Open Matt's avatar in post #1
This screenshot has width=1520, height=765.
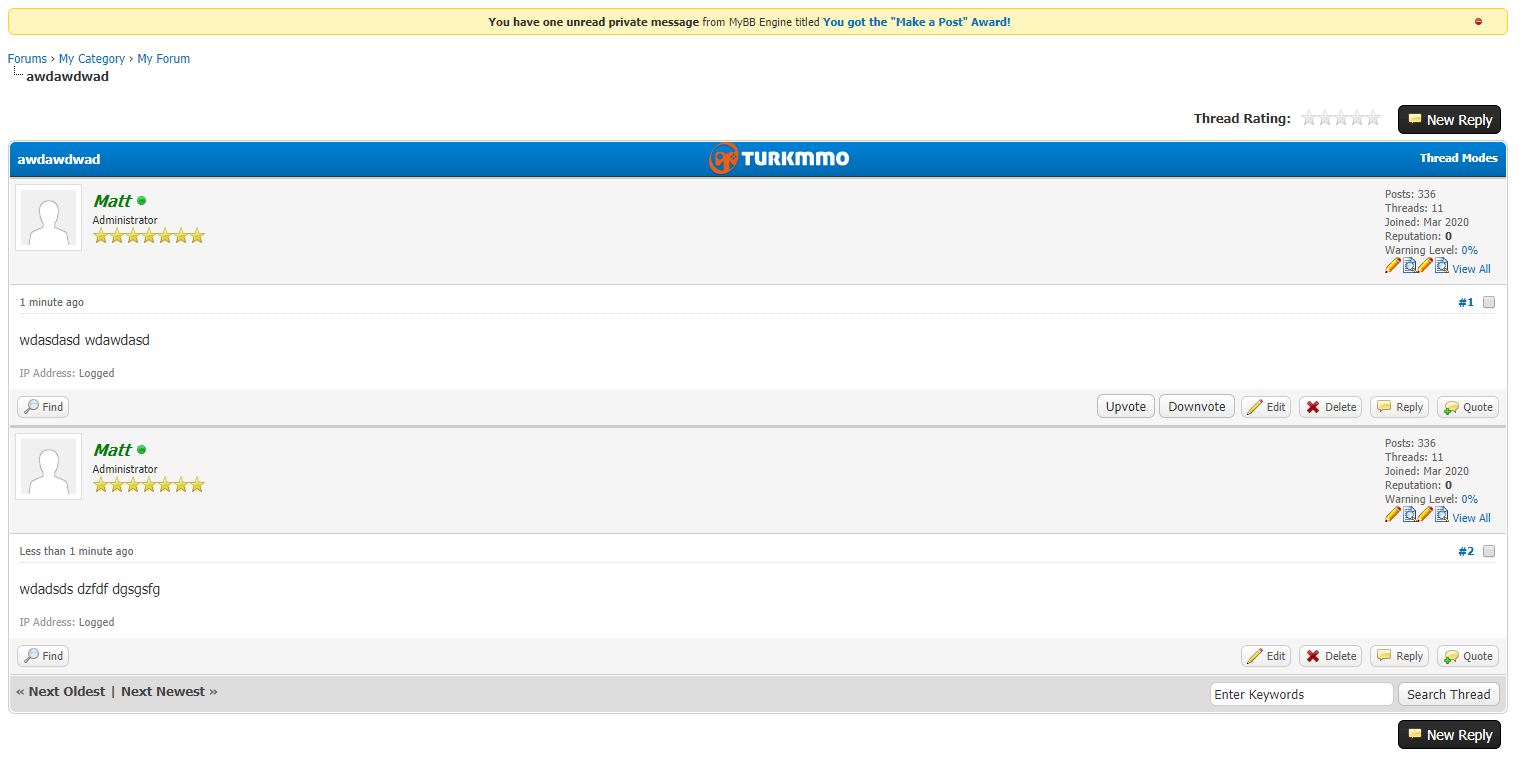[48, 217]
